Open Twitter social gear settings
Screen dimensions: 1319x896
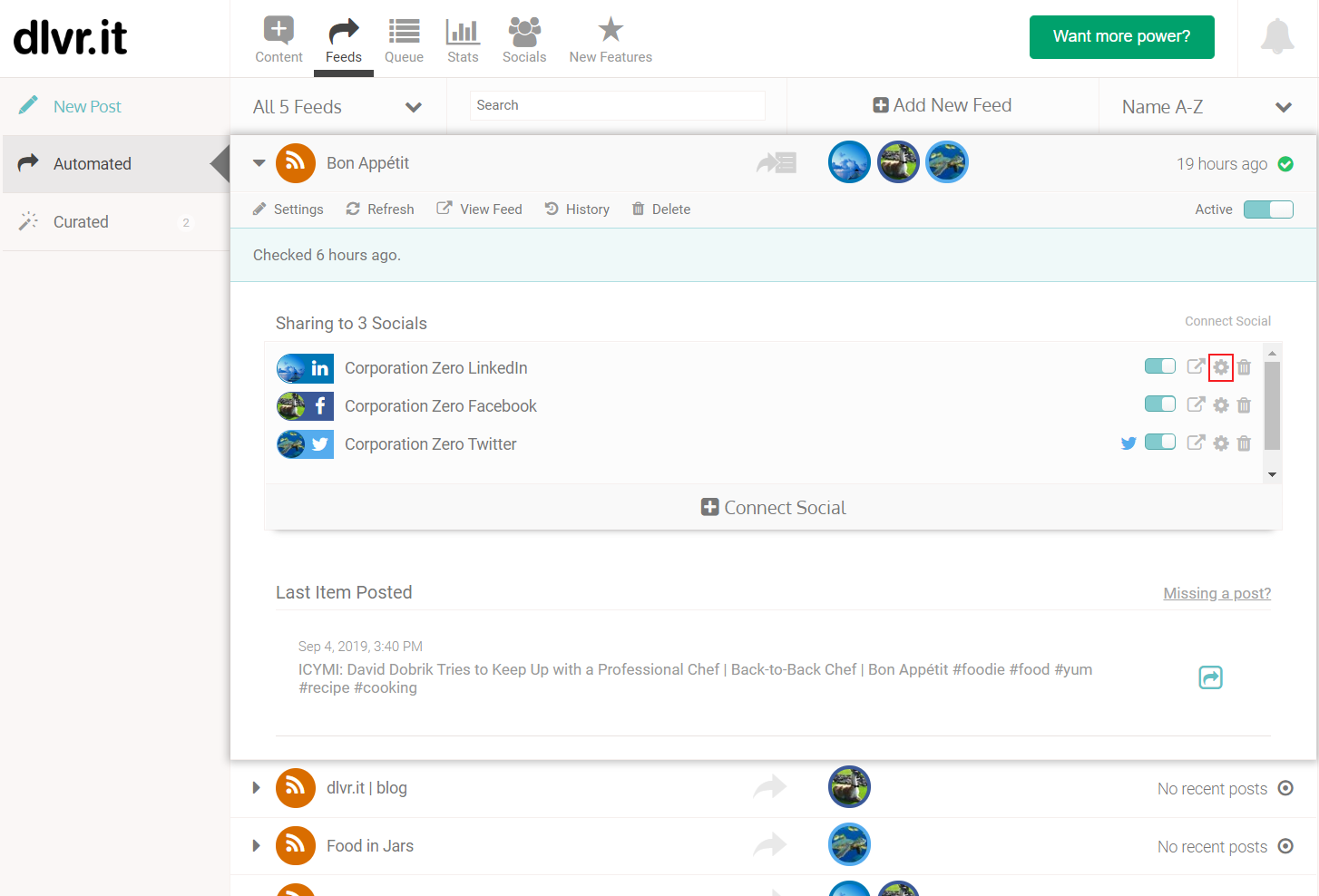pyautogui.click(x=1221, y=443)
